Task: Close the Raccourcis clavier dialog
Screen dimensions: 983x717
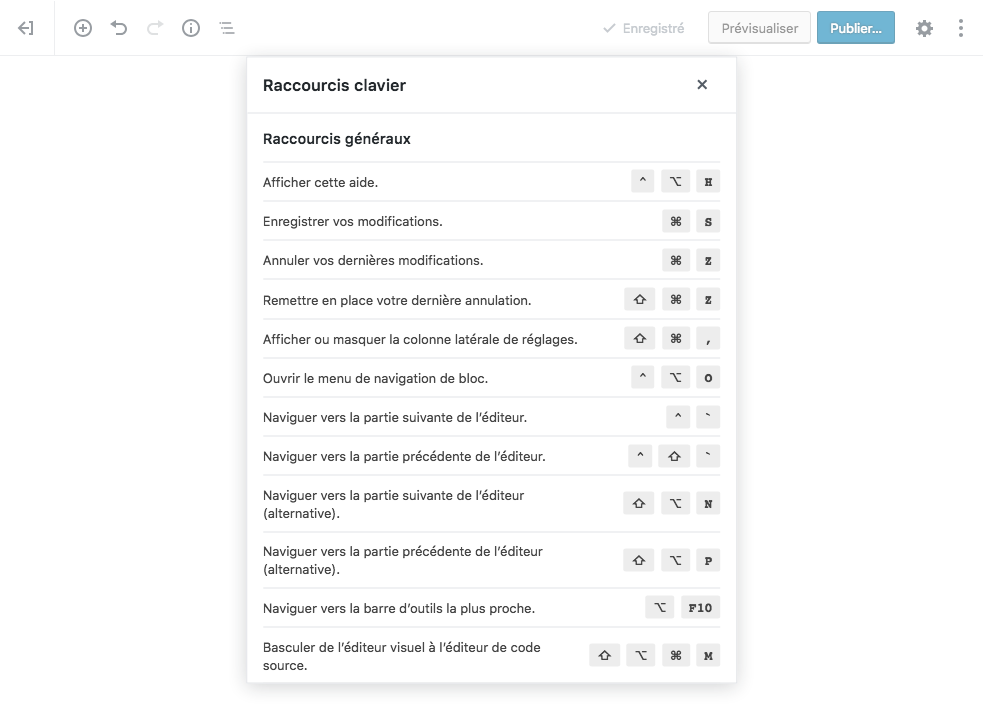Action: coord(702,85)
